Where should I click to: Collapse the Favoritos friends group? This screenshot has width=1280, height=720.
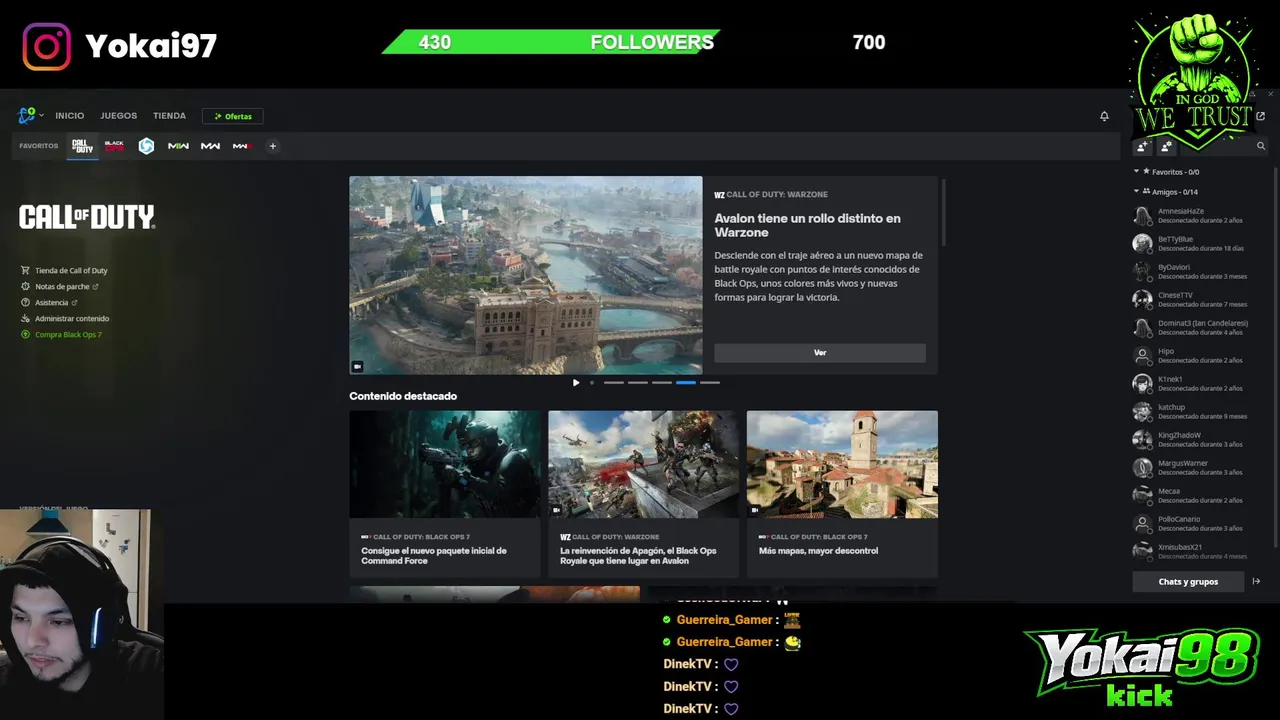tap(1136, 172)
